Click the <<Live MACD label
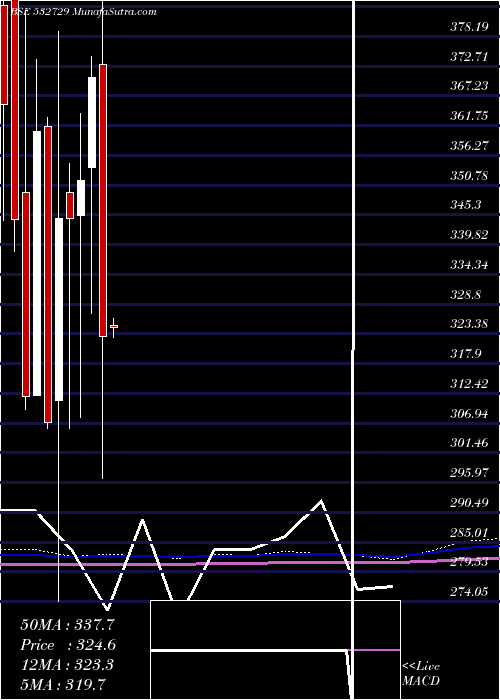 click(421, 674)
